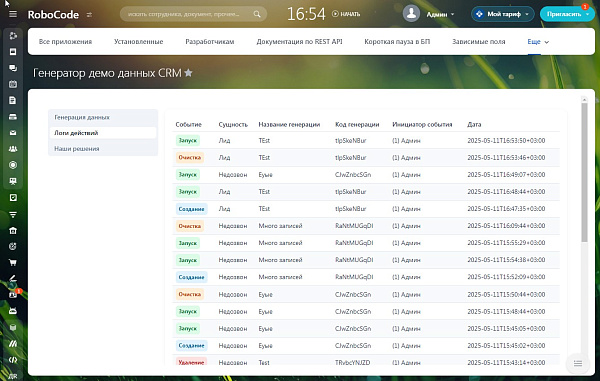Click the vertical scrollbar of the log table

584,172
